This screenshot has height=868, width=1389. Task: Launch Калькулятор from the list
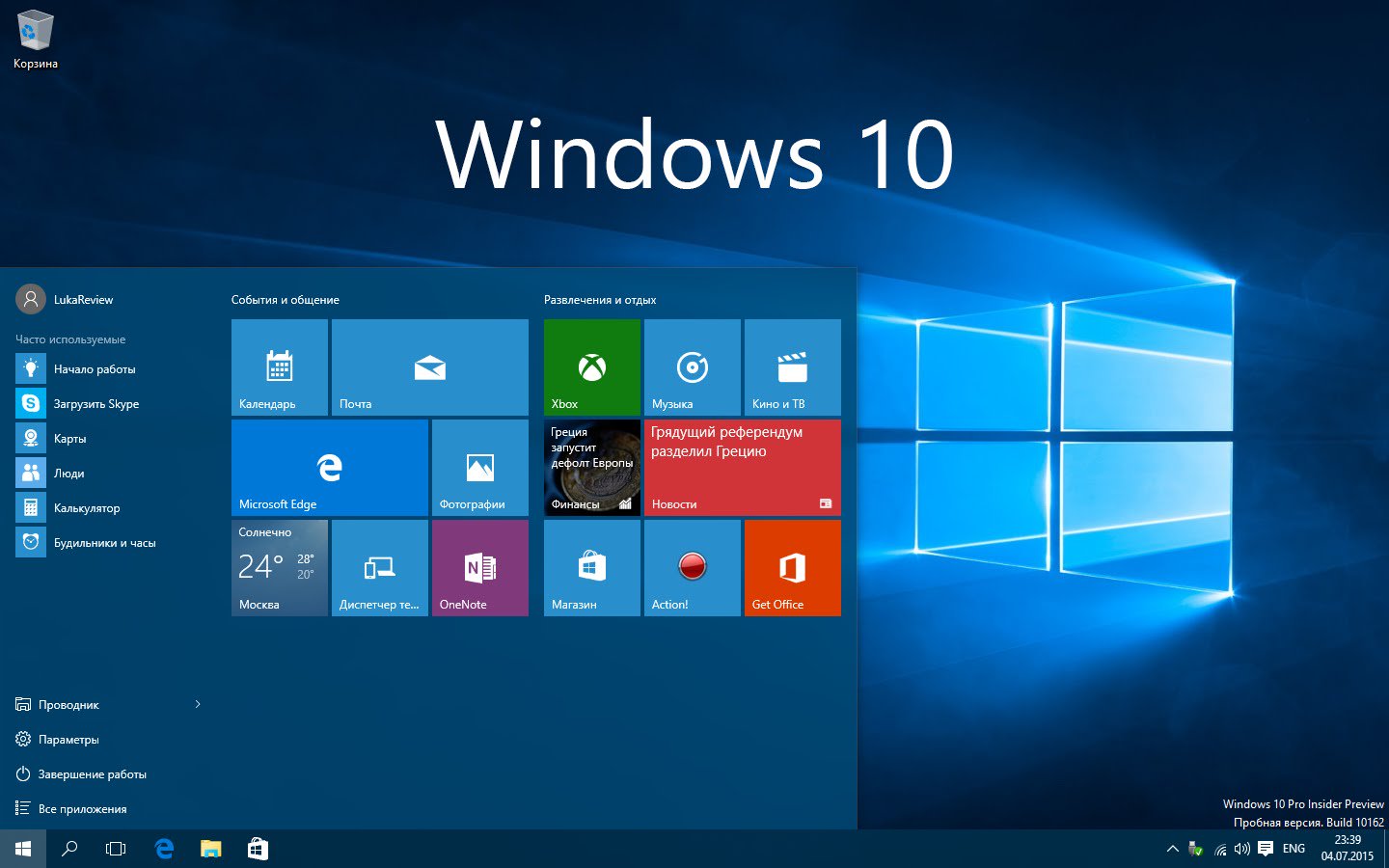pyautogui.click(x=106, y=507)
